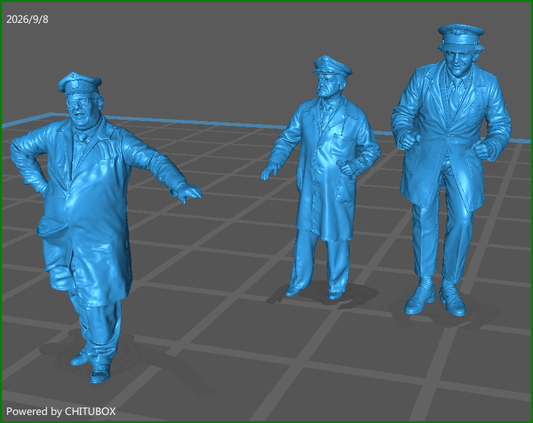Click the right figure's left fist
Image resolution: width=533 pixels, height=423 pixels.
pyautogui.click(x=483, y=150)
